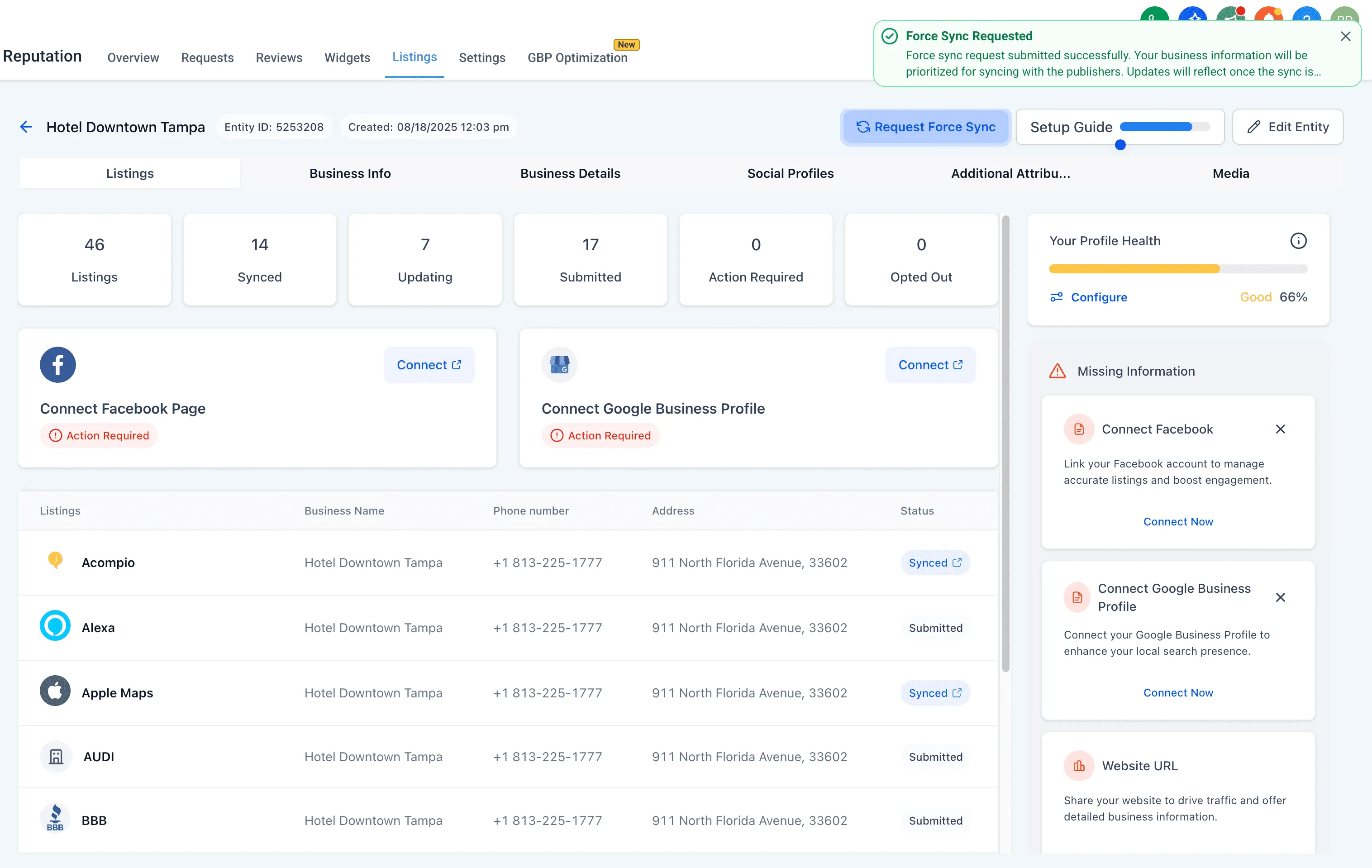Click the Apple Maps listing icon
The image size is (1372, 868).
click(x=55, y=692)
